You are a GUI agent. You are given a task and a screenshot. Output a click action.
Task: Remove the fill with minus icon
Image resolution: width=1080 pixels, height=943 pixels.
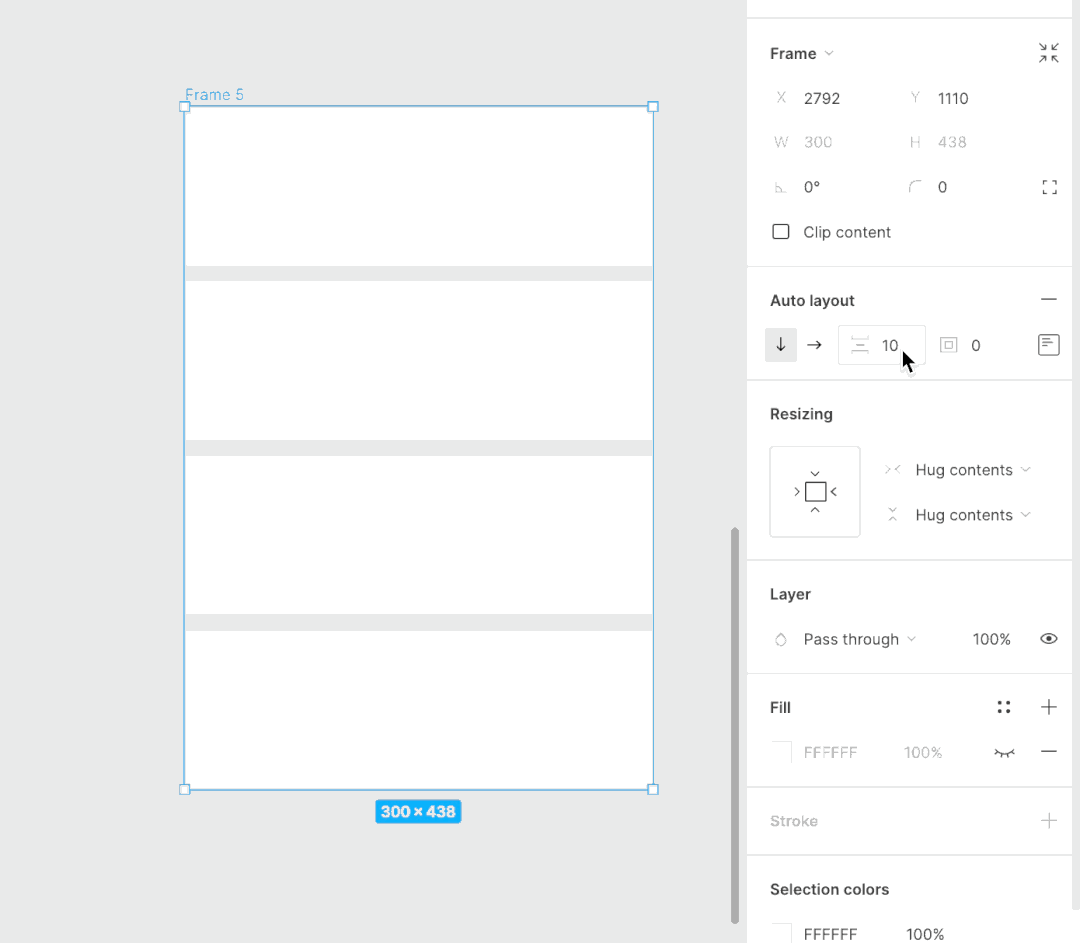(x=1048, y=752)
